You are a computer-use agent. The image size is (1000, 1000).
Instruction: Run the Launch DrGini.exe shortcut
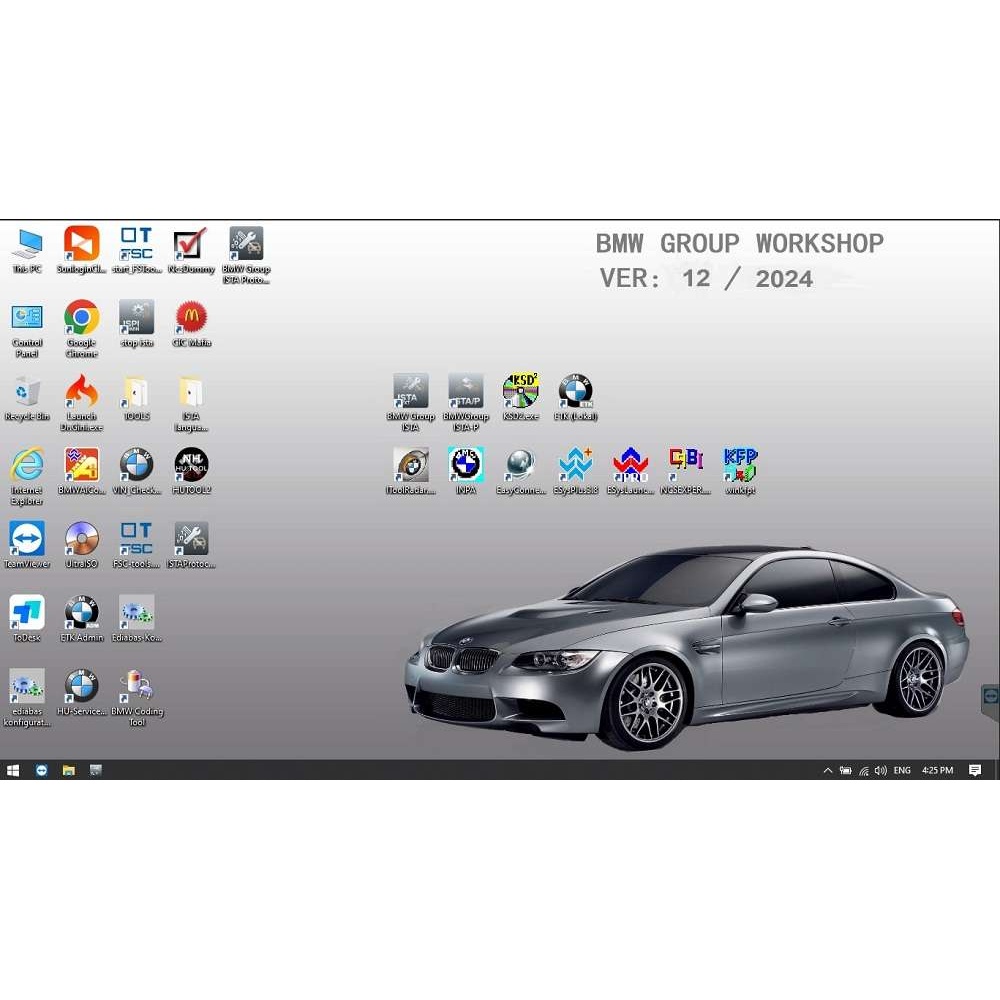[82, 403]
